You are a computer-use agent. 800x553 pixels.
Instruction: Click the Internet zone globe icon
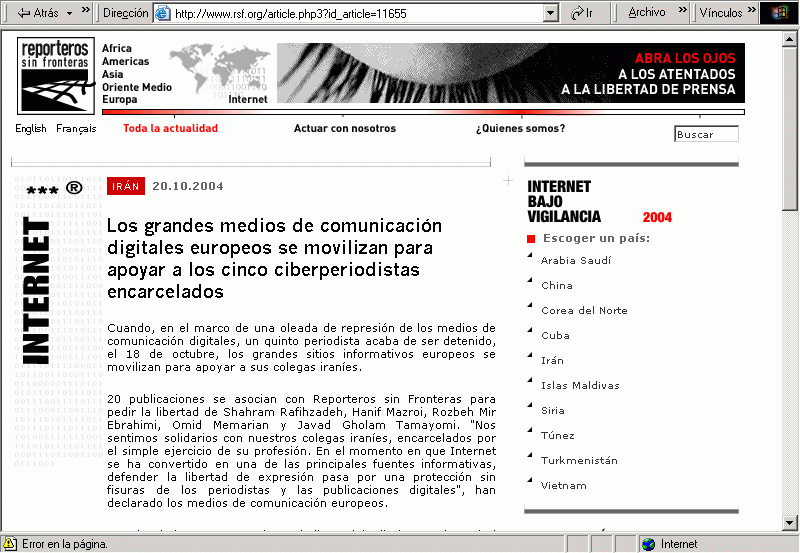[x=648, y=544]
